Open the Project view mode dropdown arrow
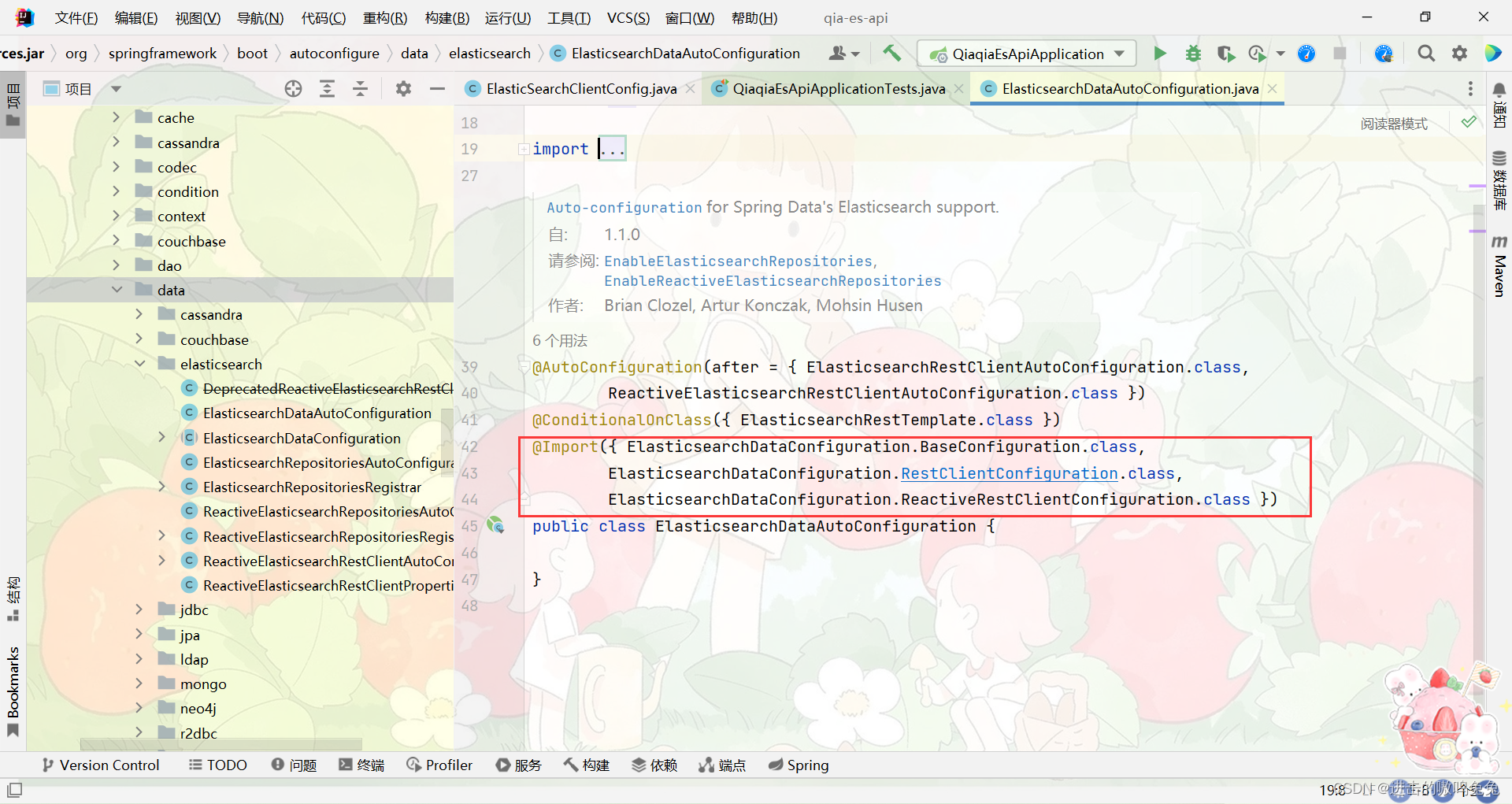Image resolution: width=1512 pixels, height=804 pixels. (x=116, y=89)
